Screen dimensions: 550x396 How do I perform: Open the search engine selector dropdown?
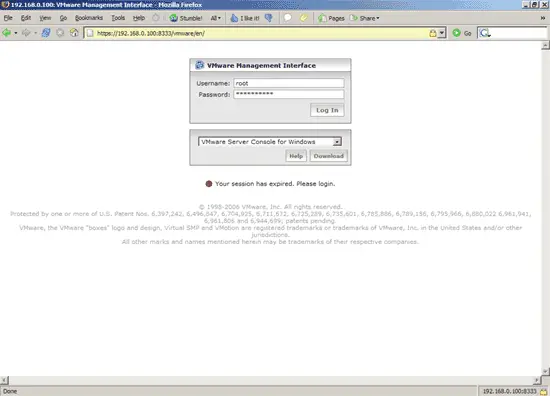tap(485, 33)
